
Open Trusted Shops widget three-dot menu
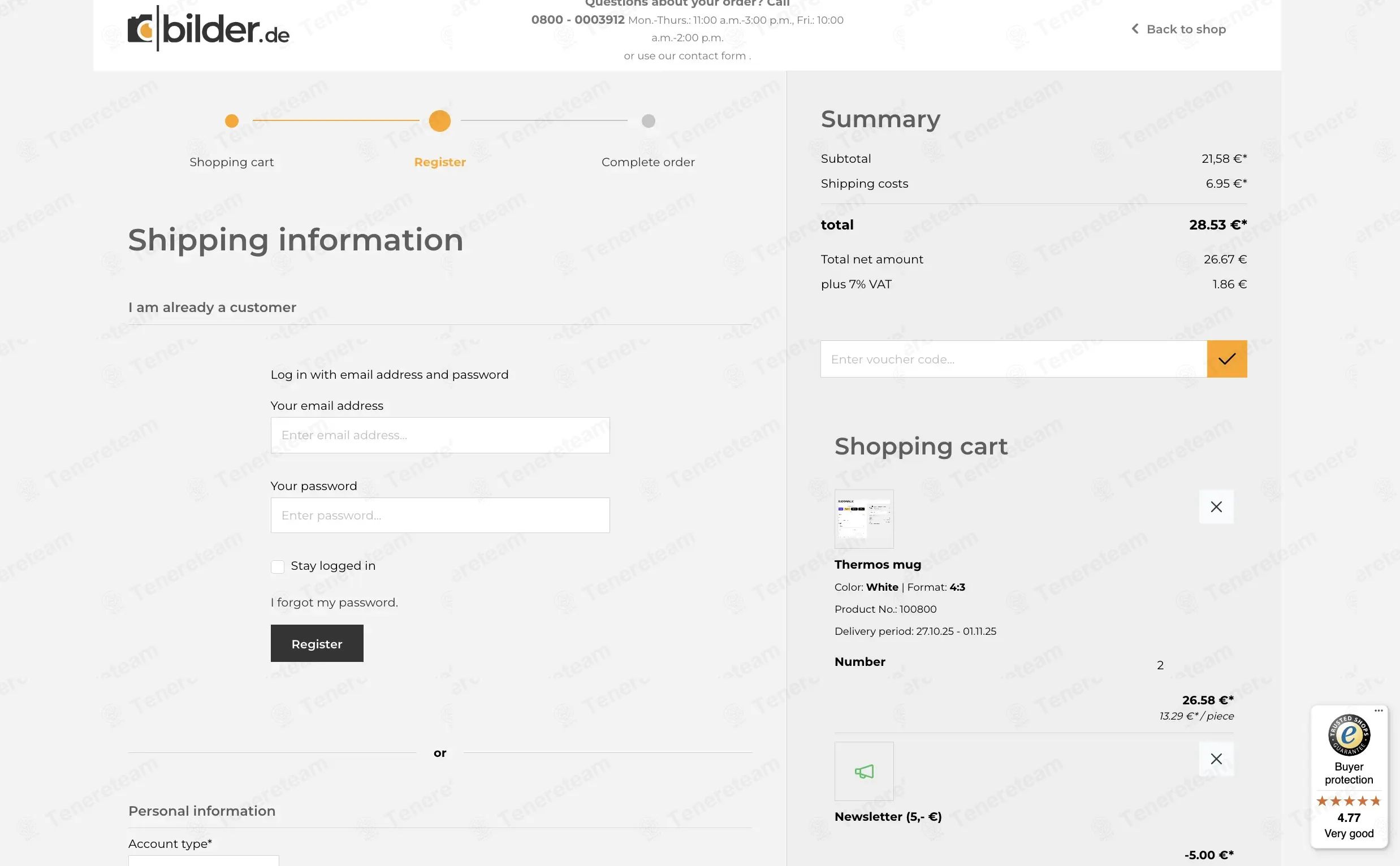[1379, 711]
